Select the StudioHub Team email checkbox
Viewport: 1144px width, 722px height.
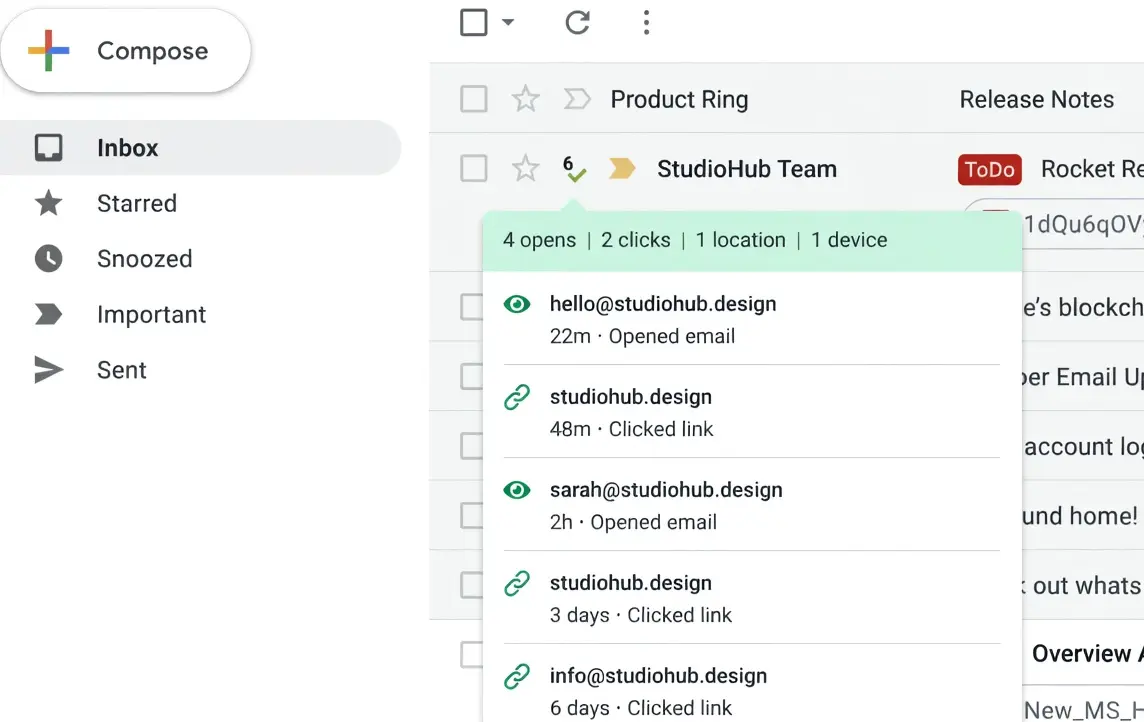[x=474, y=168]
